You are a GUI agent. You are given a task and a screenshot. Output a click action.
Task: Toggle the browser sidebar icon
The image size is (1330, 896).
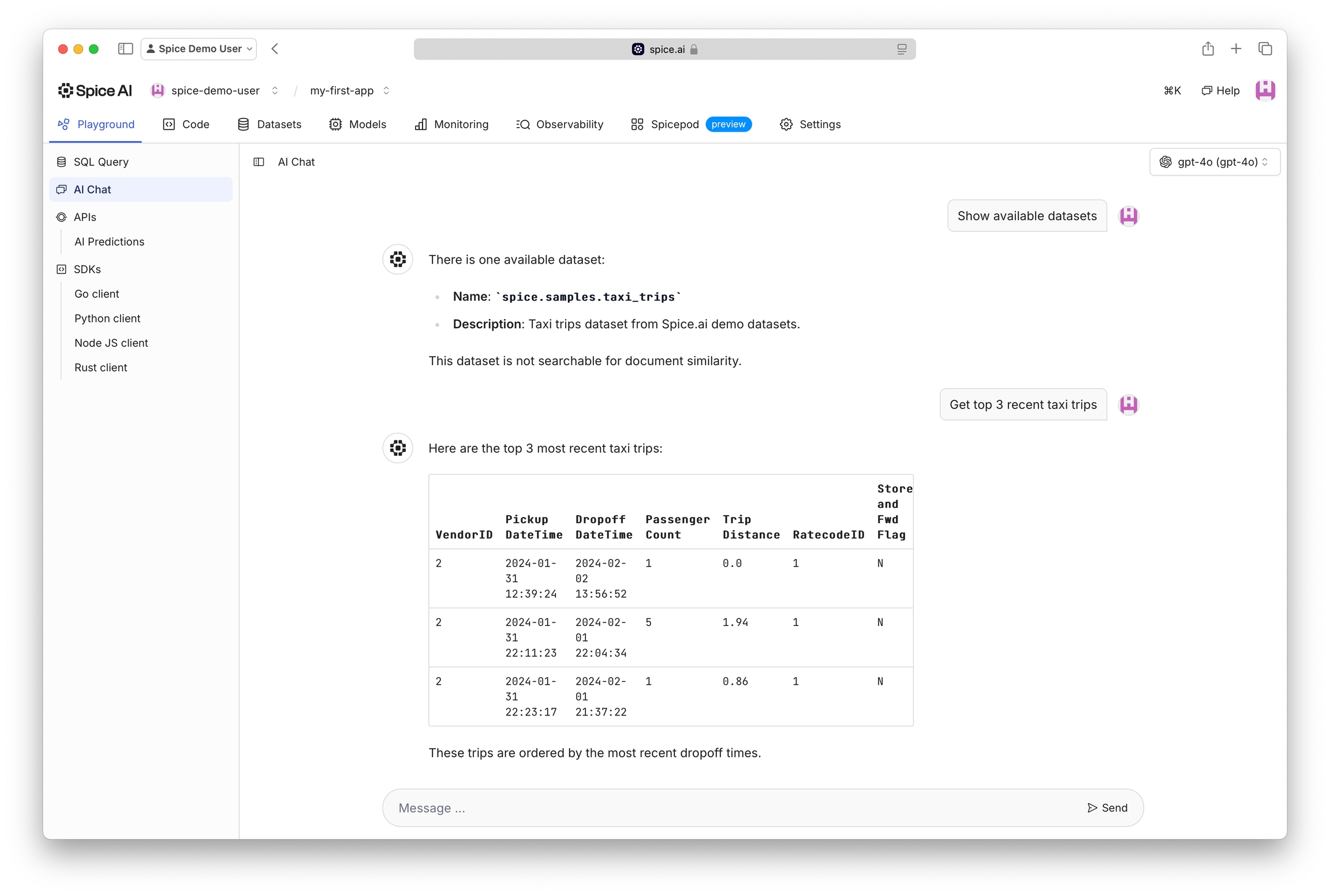[x=125, y=49]
